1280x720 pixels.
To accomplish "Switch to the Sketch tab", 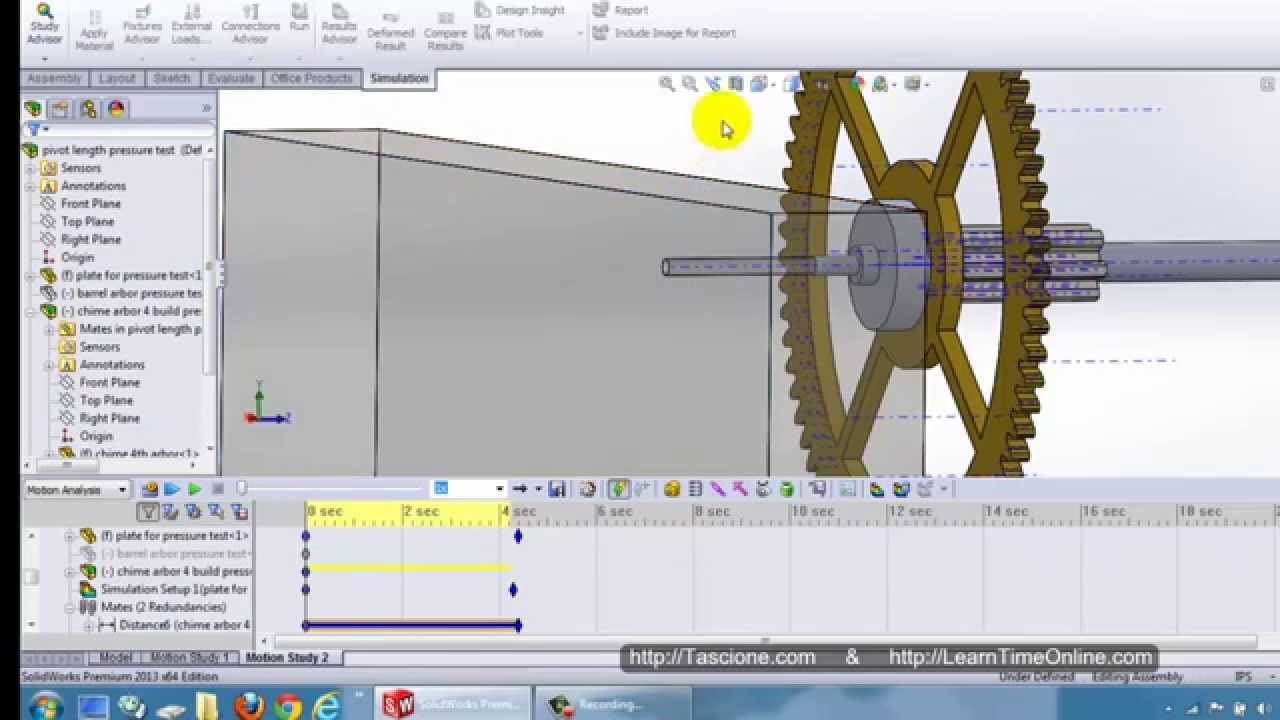I will (x=172, y=78).
